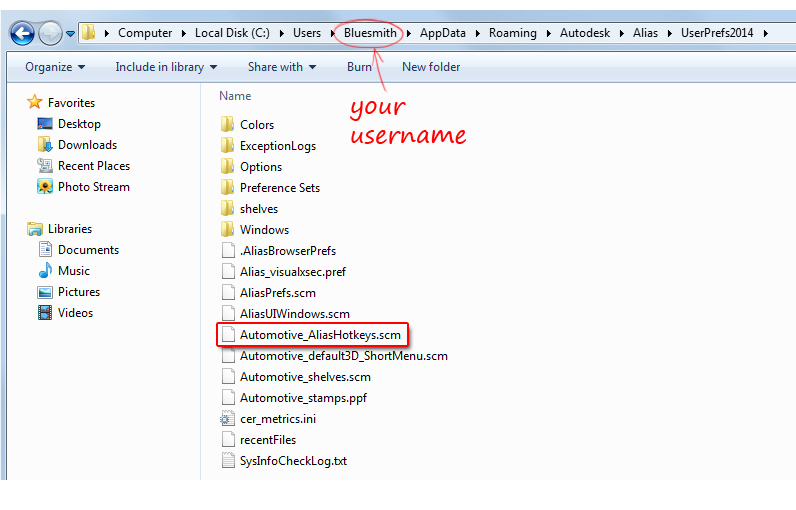Click the Libraries icon in navigation pane
This screenshot has width=796, height=510.
point(35,229)
